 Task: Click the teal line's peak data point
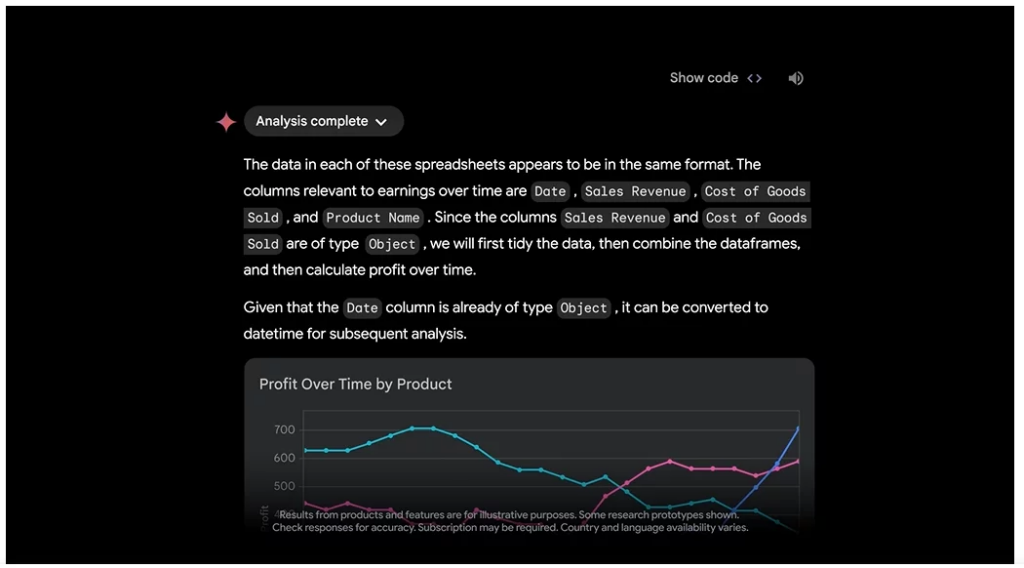(x=412, y=428)
